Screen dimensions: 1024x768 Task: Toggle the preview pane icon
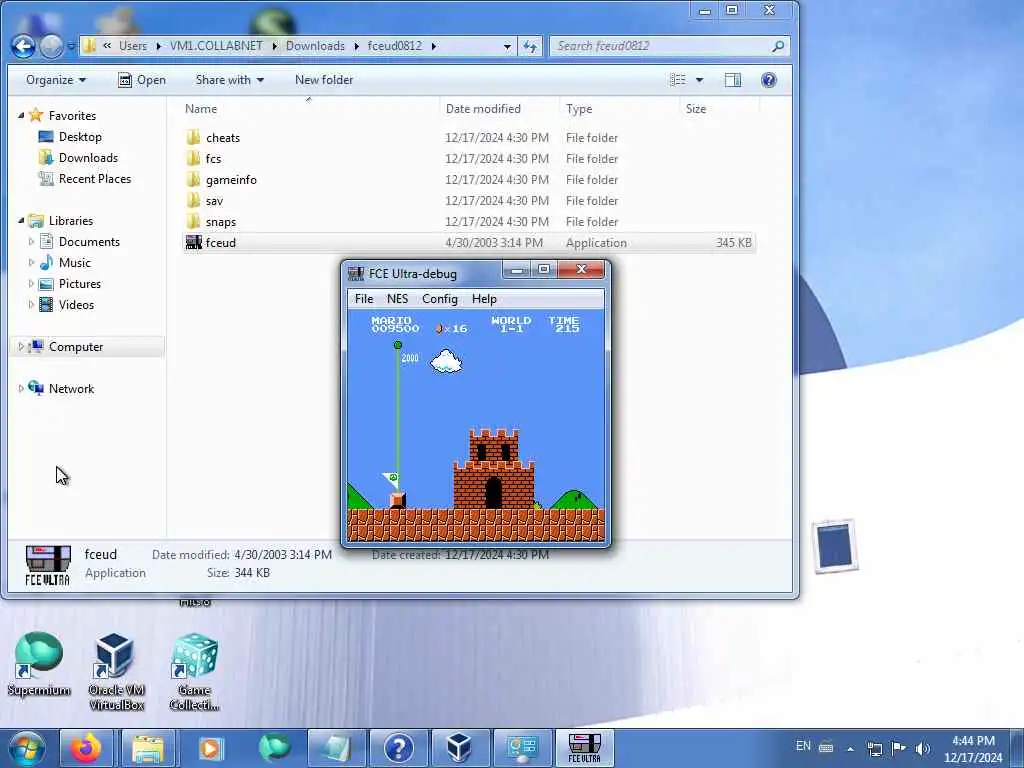click(733, 80)
